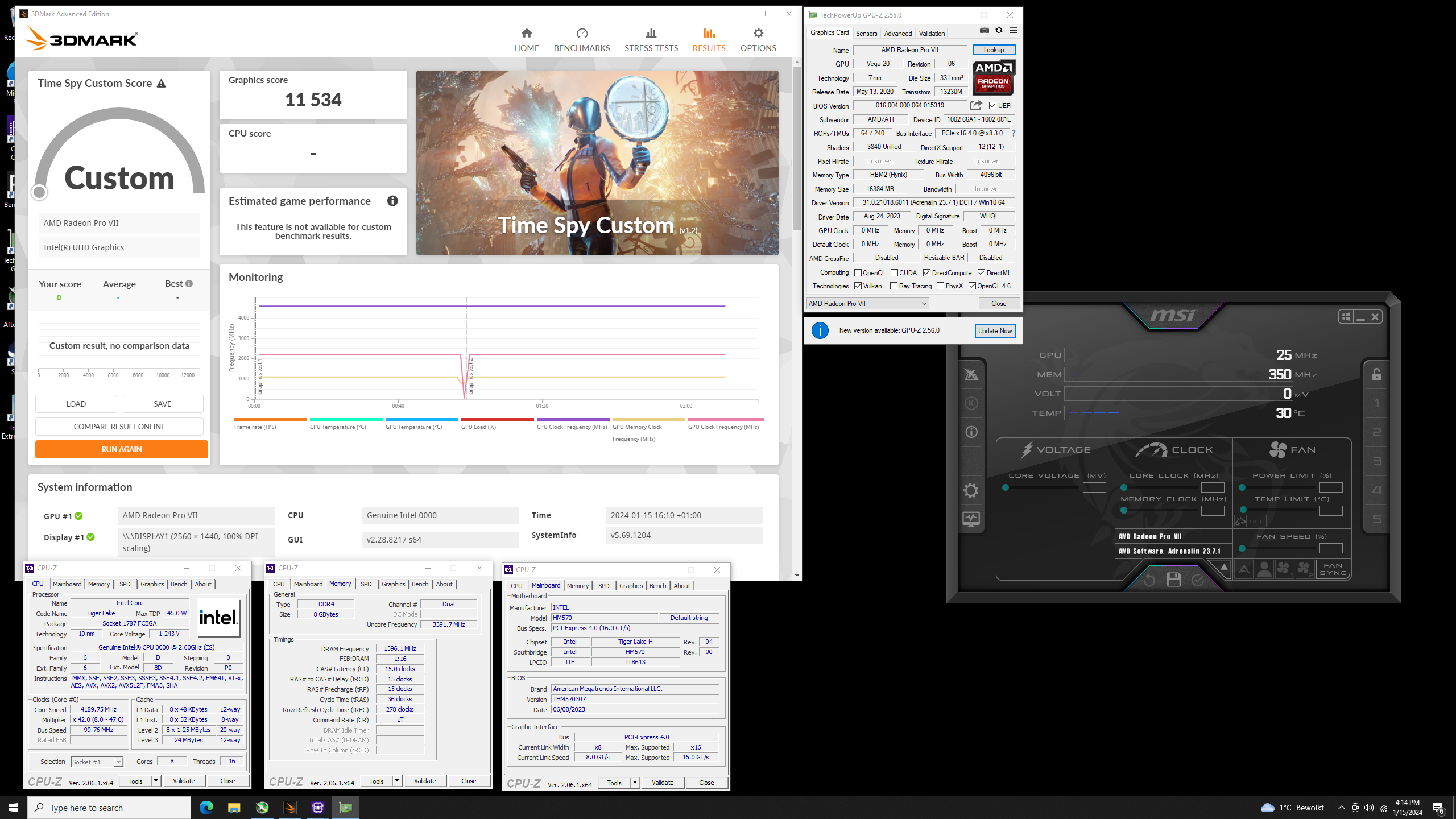Toggle PhysX checkbox in GPU-Z
The height and width of the screenshot is (819, 1456).
pyautogui.click(x=940, y=286)
